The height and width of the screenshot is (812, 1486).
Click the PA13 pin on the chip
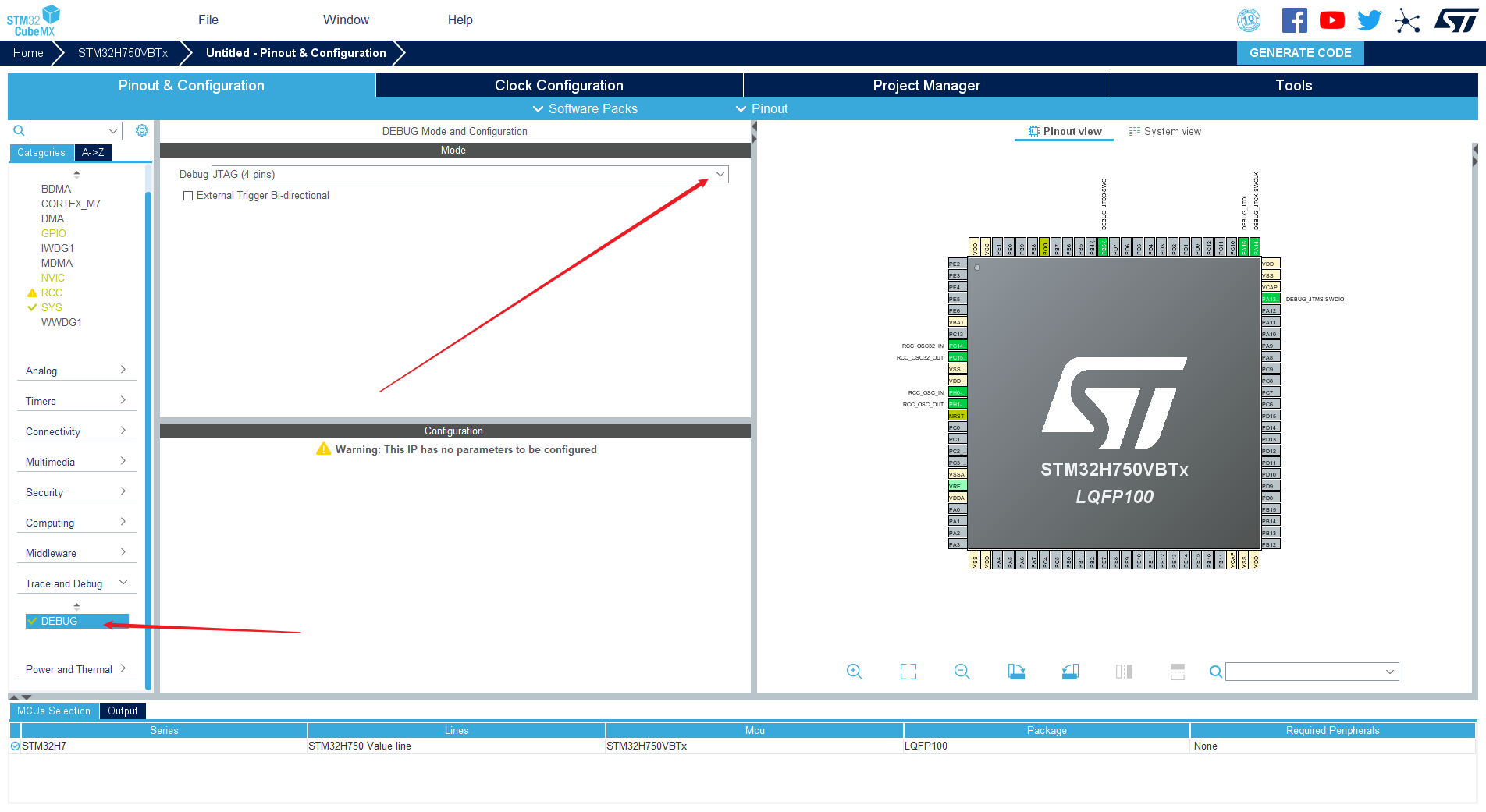(1270, 299)
